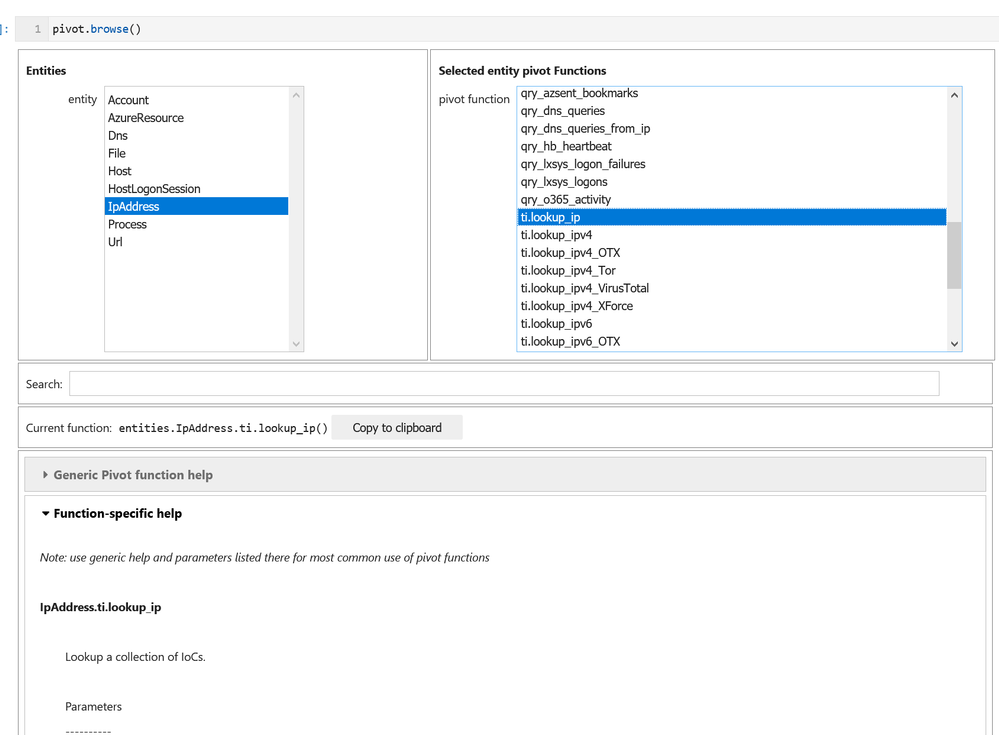The image size is (999, 735).
Task: Choose the qry_dns_queries_from_ip function
Action: coord(731,129)
